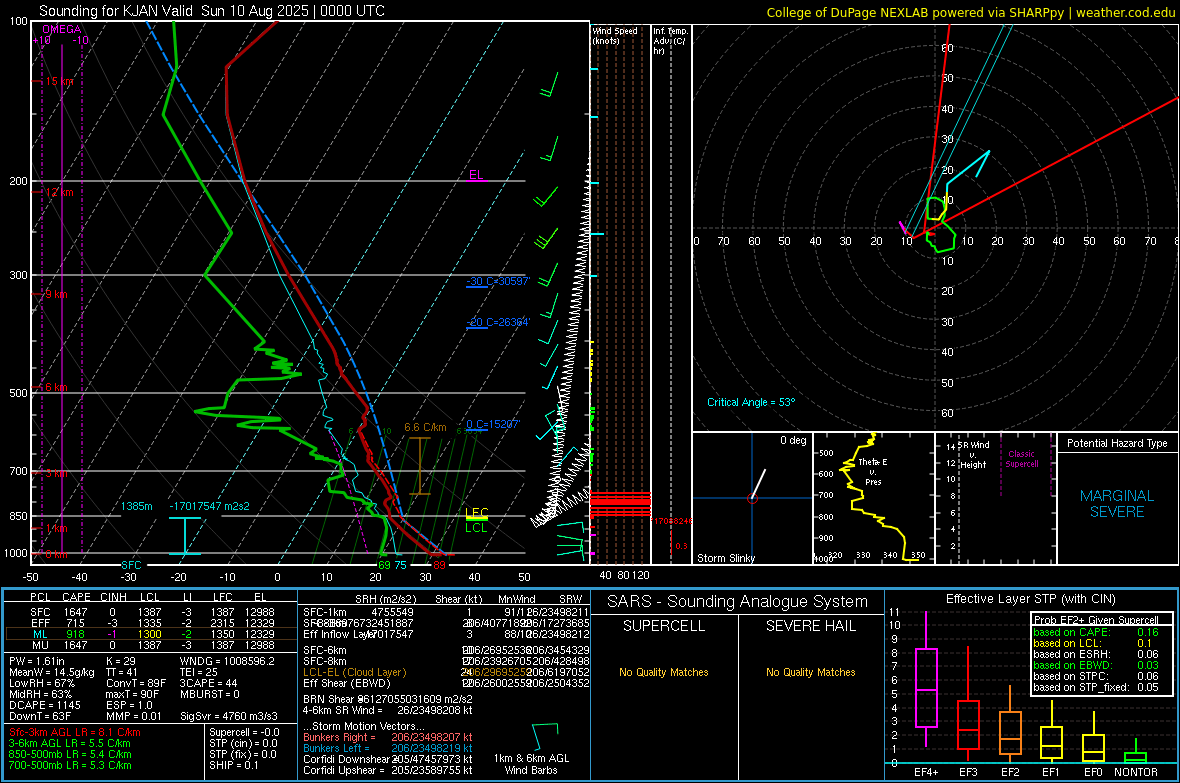Select the 'LCL-EL (Cloud Layer)' row

pyautogui.click(x=446, y=672)
